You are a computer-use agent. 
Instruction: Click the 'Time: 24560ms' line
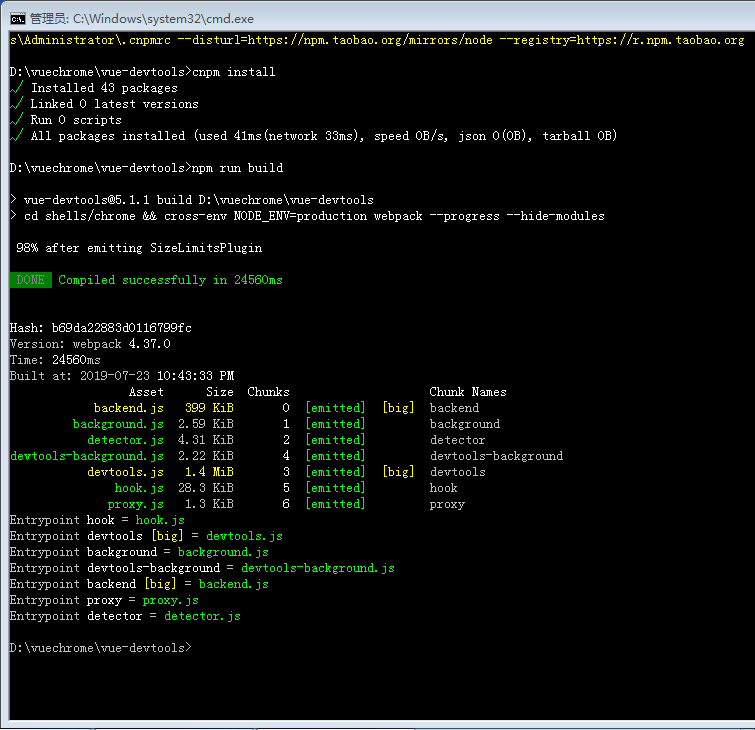(55, 360)
